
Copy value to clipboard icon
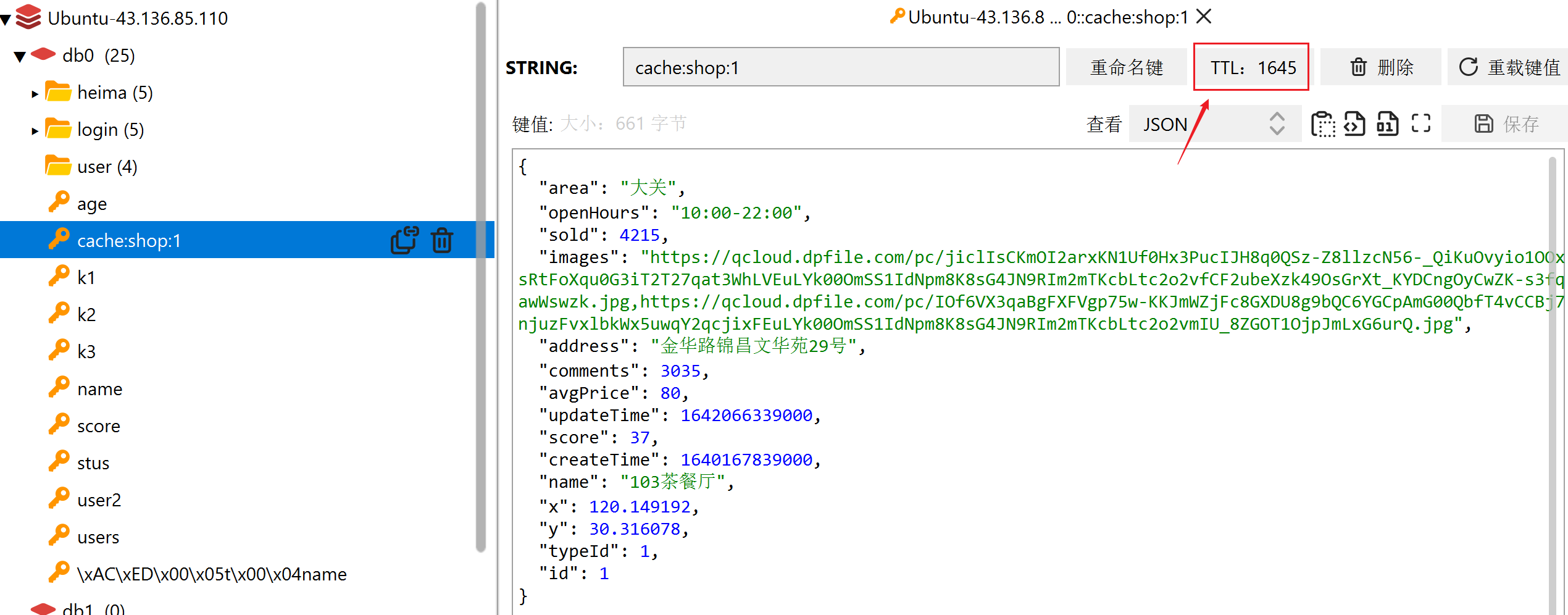click(x=1322, y=124)
